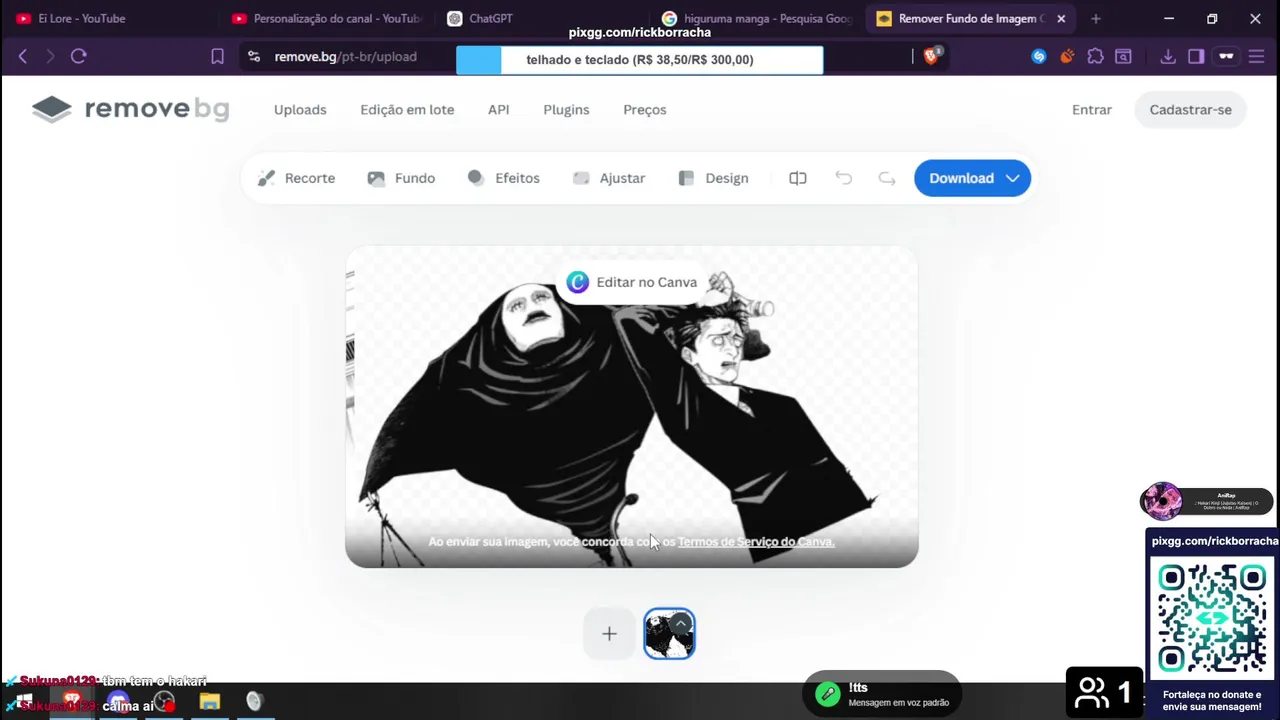Open the Extensions puzzle icon
This screenshot has width=1280, height=720.
1095,57
